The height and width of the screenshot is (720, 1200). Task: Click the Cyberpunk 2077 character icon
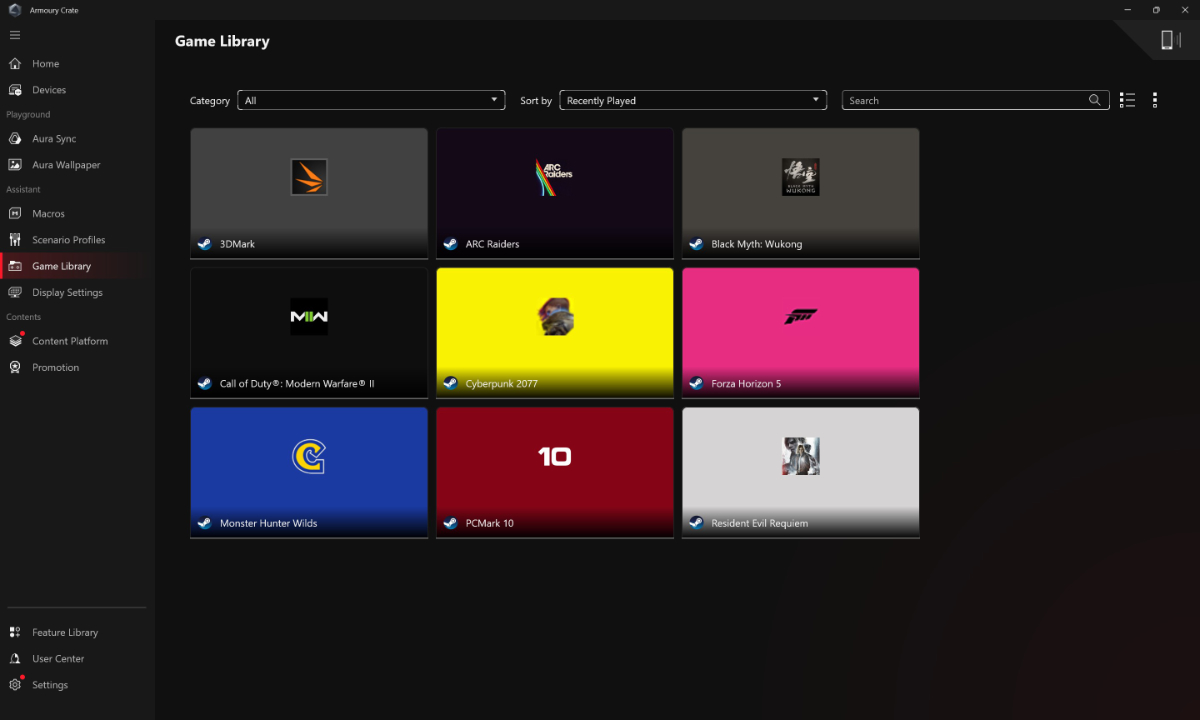(554, 317)
